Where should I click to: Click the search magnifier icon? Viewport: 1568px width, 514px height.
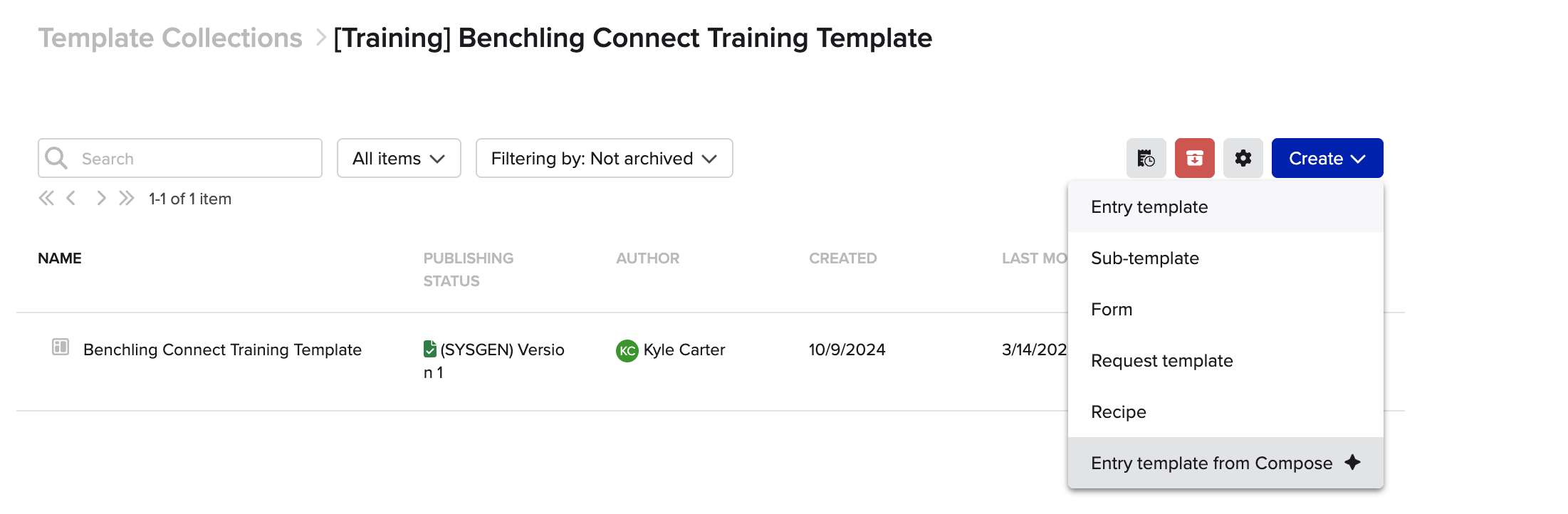click(56, 158)
